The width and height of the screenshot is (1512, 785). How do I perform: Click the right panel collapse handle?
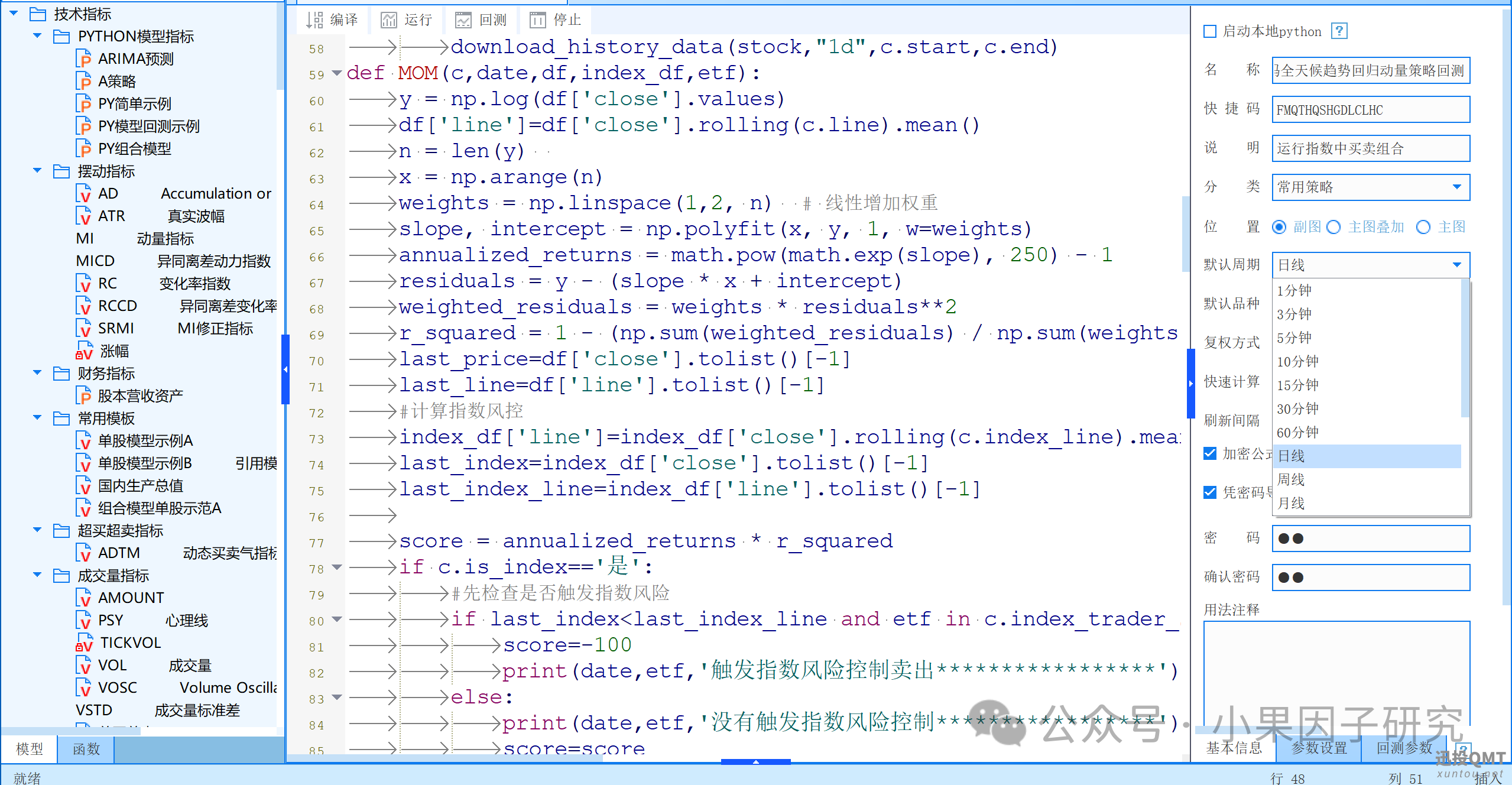(x=1190, y=383)
